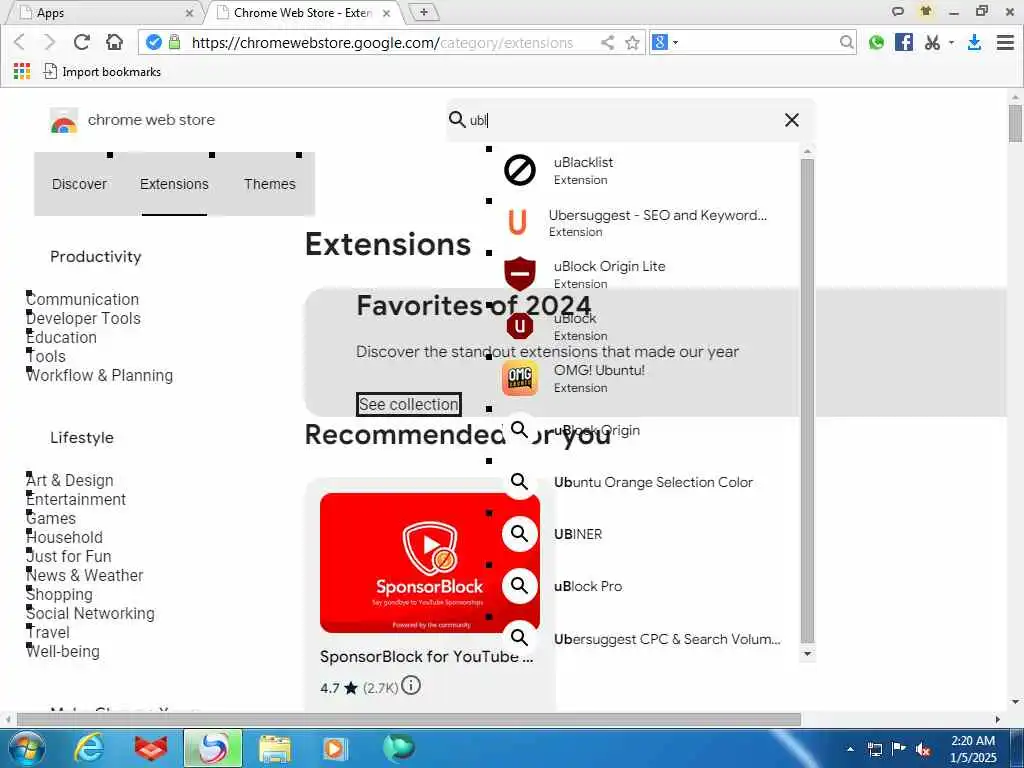The height and width of the screenshot is (768, 1024).
Task: Click the share icon in the address bar
Action: click(x=607, y=42)
